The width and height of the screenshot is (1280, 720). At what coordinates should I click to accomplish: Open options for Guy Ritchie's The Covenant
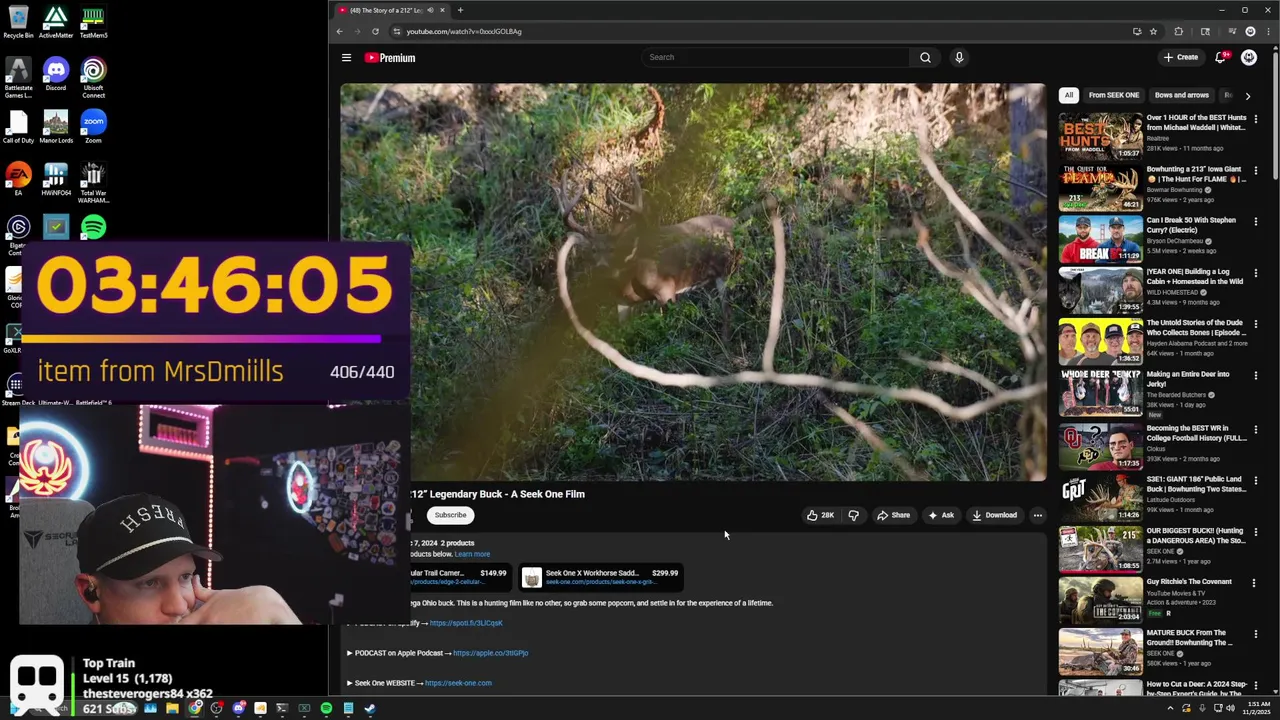pyautogui.click(x=1255, y=583)
